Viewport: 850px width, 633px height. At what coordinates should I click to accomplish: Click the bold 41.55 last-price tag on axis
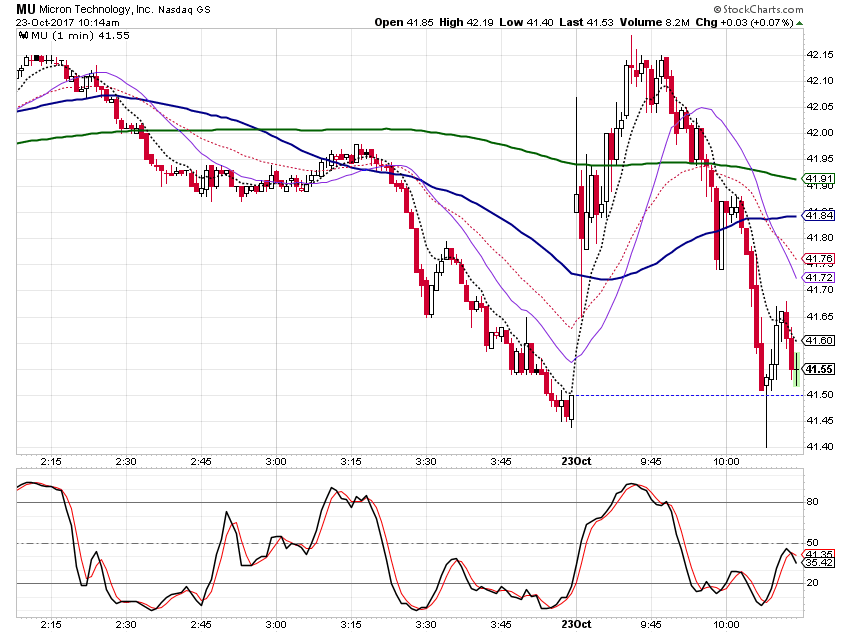(x=819, y=369)
